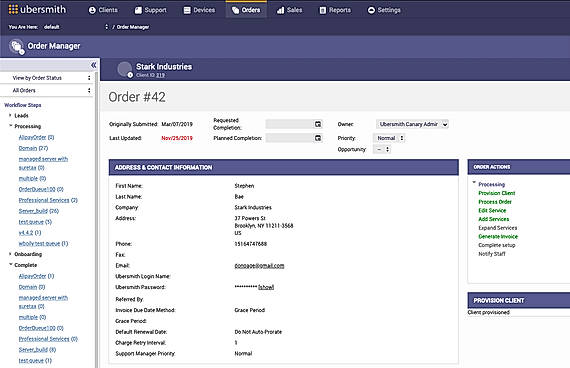Click the Generate Invoice action

(x=498, y=237)
